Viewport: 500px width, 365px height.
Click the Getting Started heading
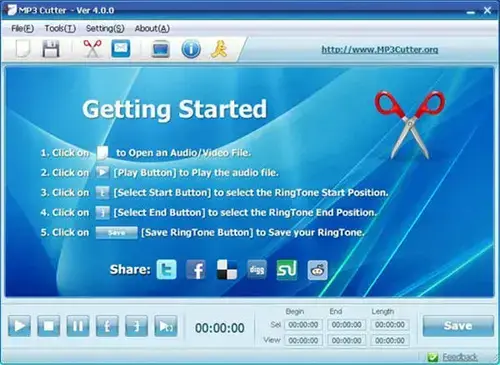(174, 109)
